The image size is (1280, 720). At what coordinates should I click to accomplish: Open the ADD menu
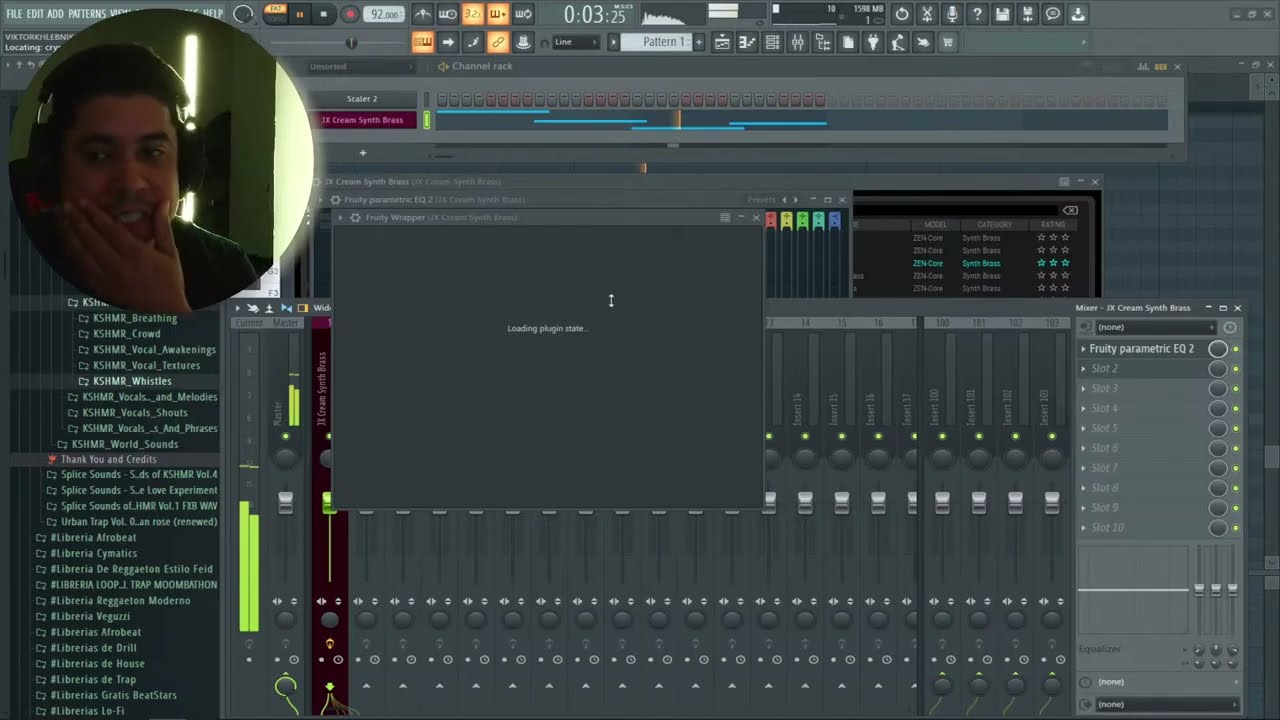[56, 14]
